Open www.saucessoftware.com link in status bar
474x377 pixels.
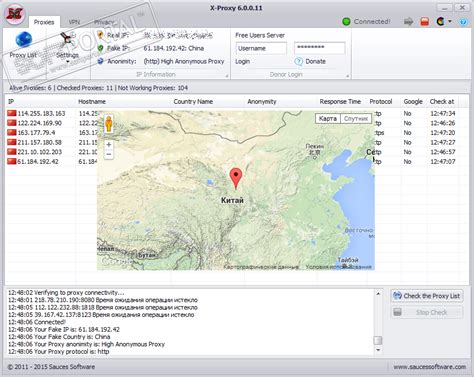click(x=430, y=367)
